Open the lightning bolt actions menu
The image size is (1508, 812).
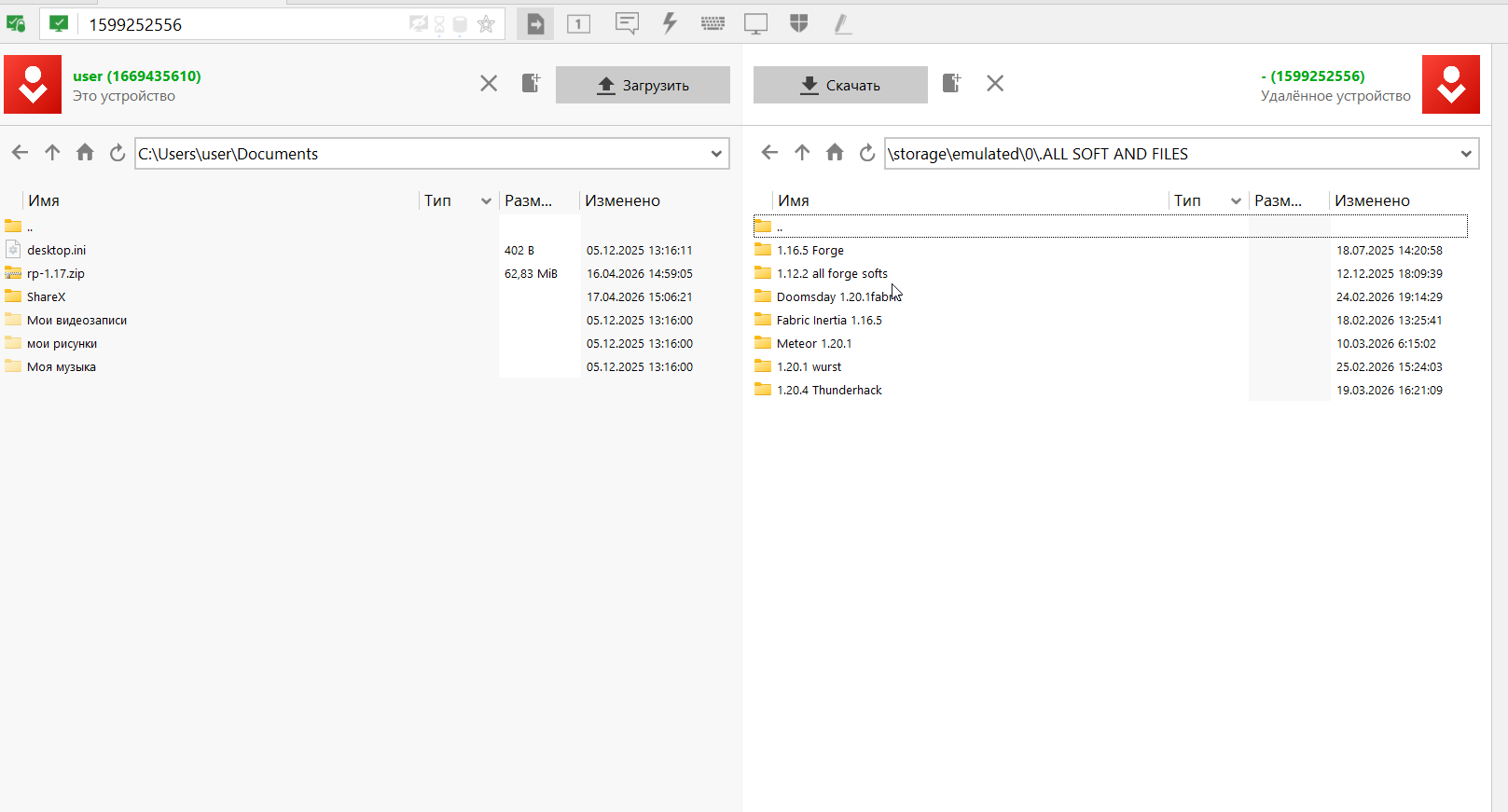tap(670, 23)
